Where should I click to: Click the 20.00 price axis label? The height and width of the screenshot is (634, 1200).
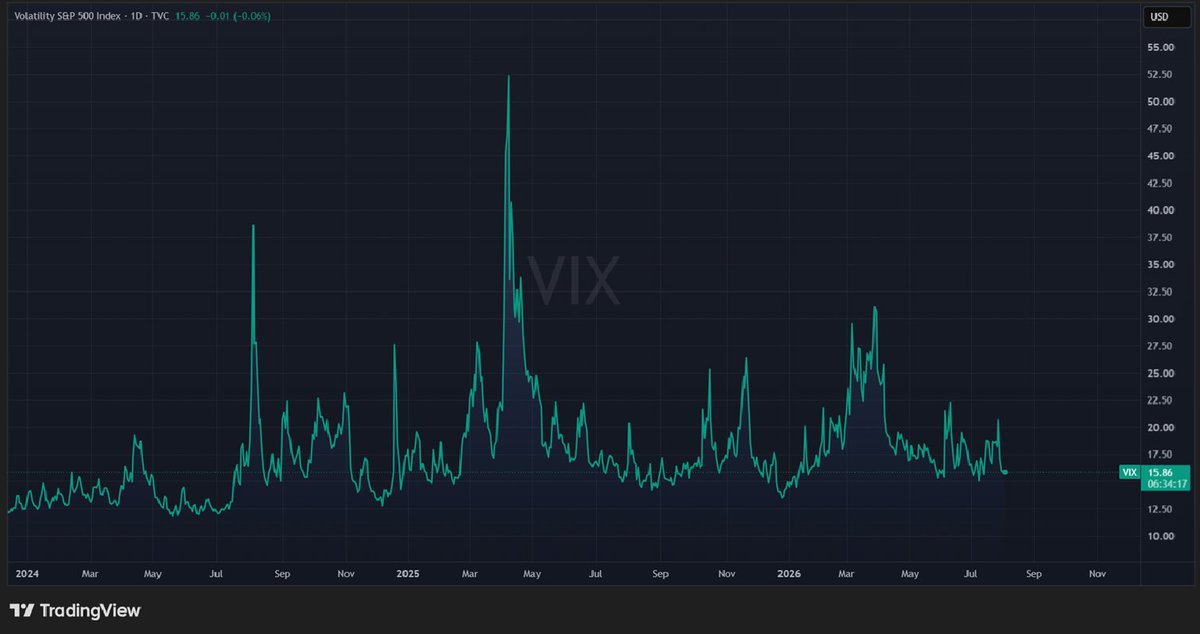click(x=1160, y=427)
